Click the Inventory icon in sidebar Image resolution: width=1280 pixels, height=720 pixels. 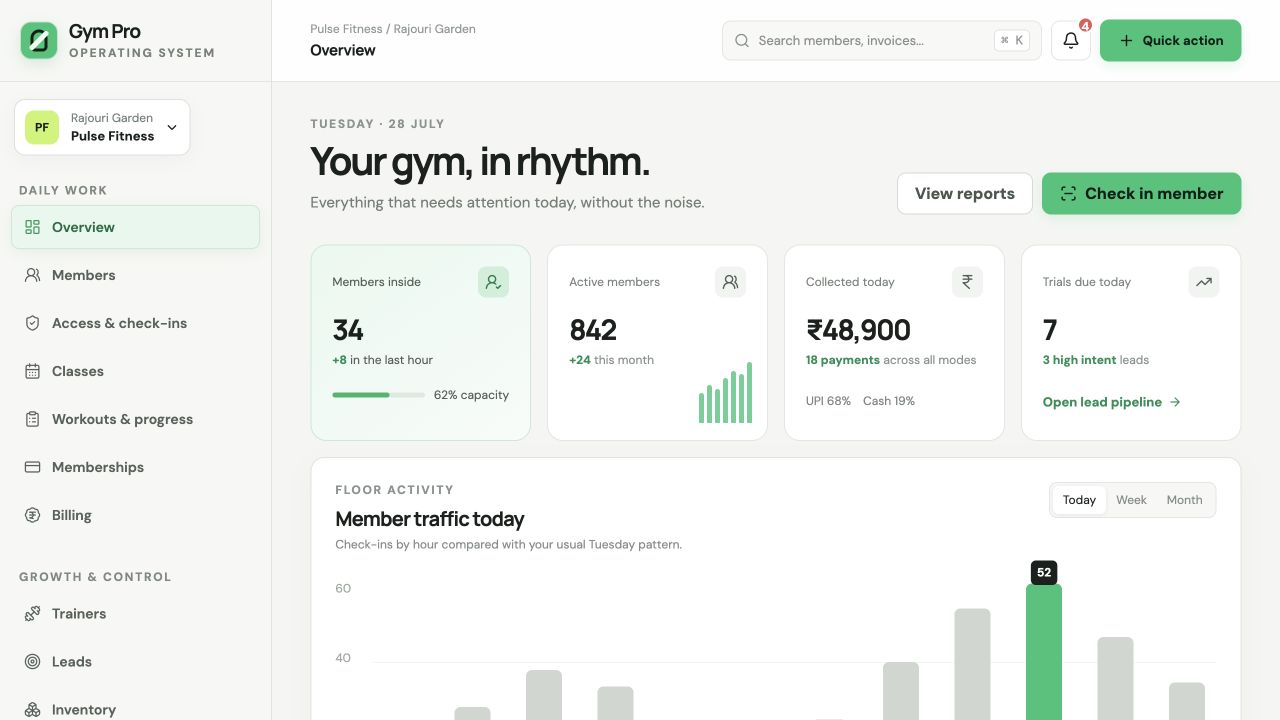click(33, 710)
